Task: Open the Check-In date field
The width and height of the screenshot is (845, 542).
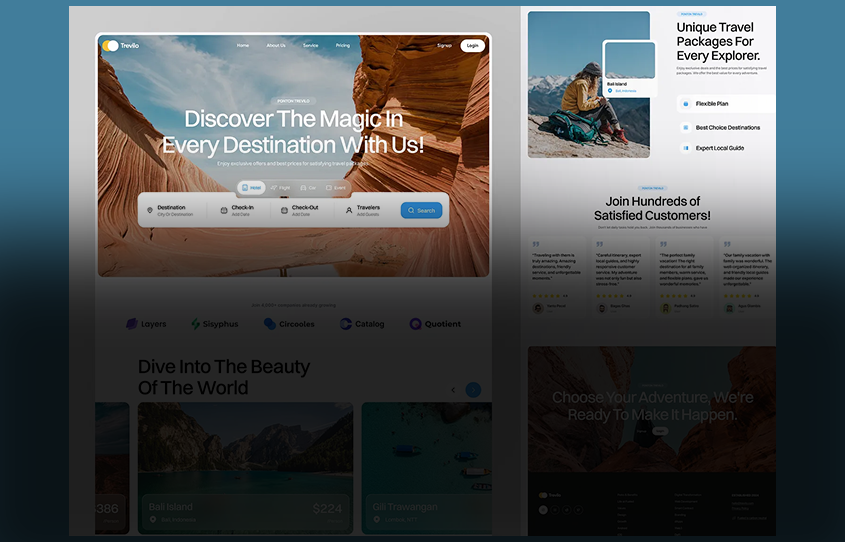Action: pyautogui.click(x=237, y=211)
